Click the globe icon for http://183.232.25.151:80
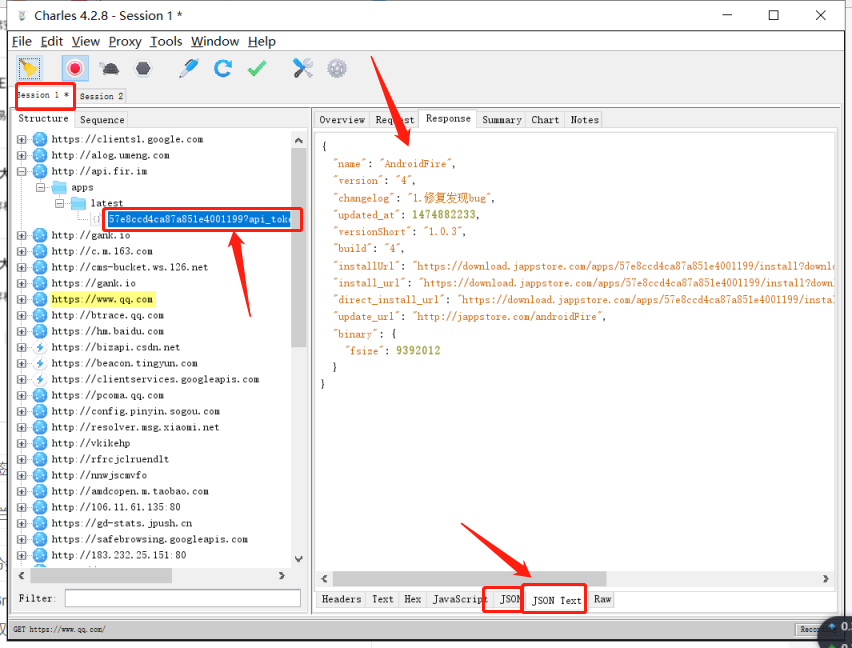852x648 pixels. (40, 555)
